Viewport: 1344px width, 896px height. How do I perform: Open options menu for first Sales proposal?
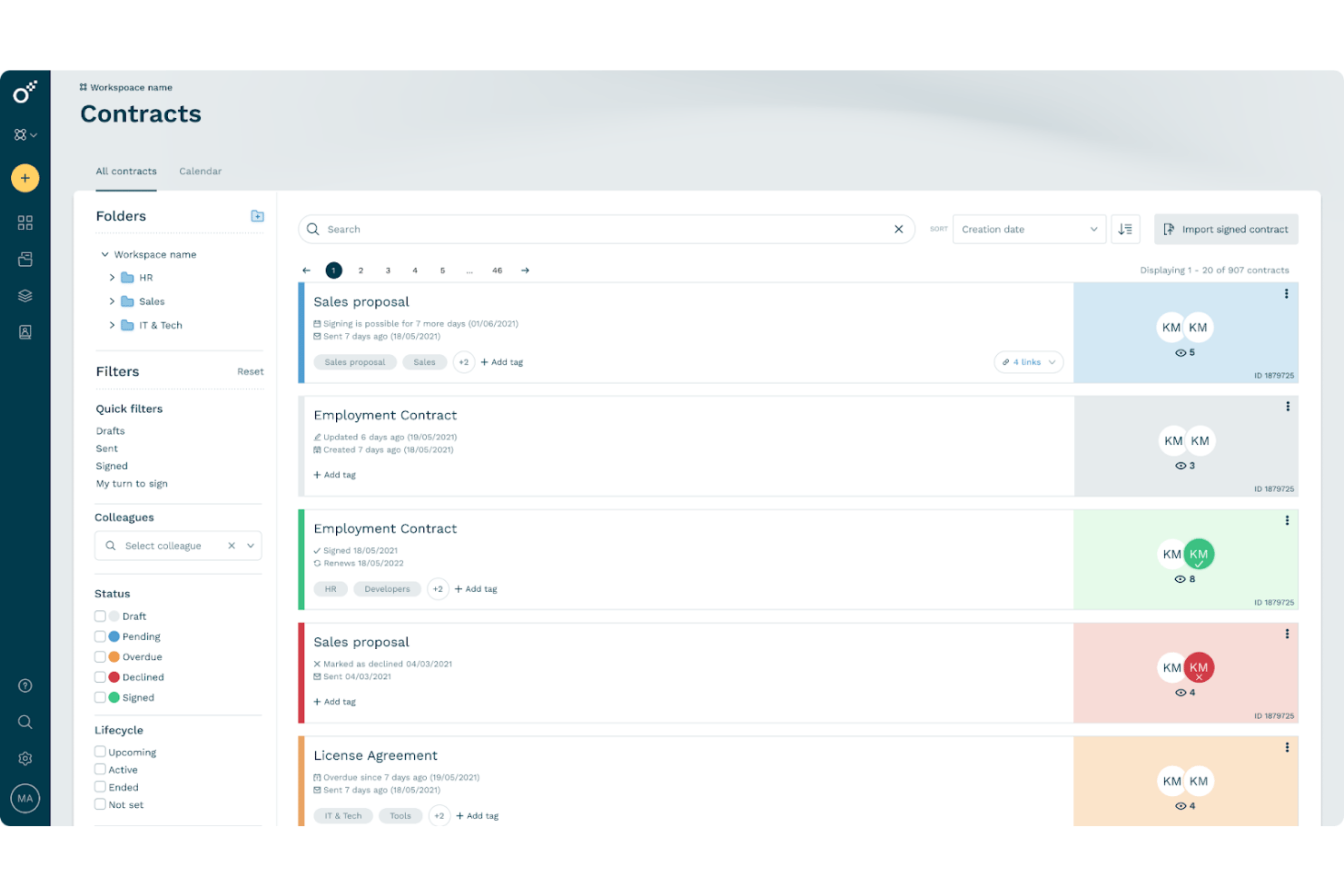pos(1286,294)
